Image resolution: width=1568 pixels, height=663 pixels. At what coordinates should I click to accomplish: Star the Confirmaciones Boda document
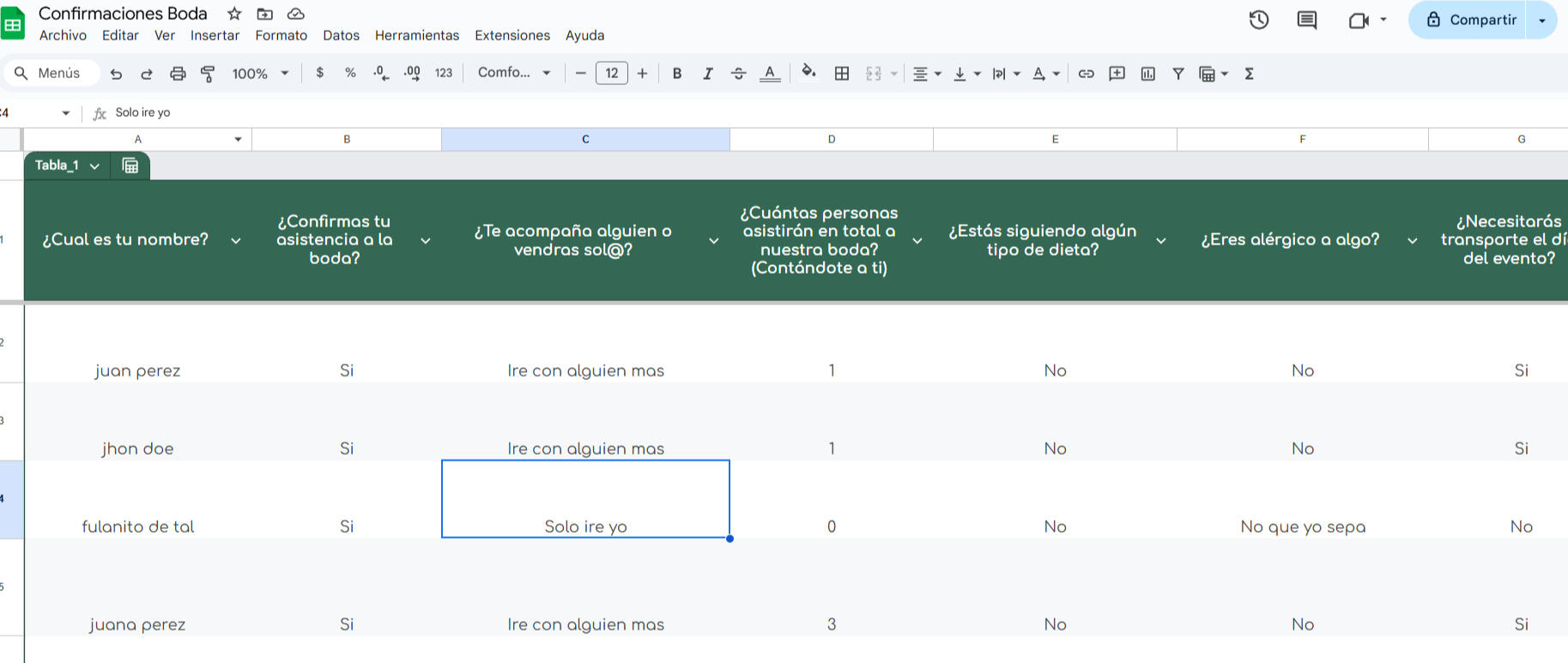pyautogui.click(x=234, y=14)
